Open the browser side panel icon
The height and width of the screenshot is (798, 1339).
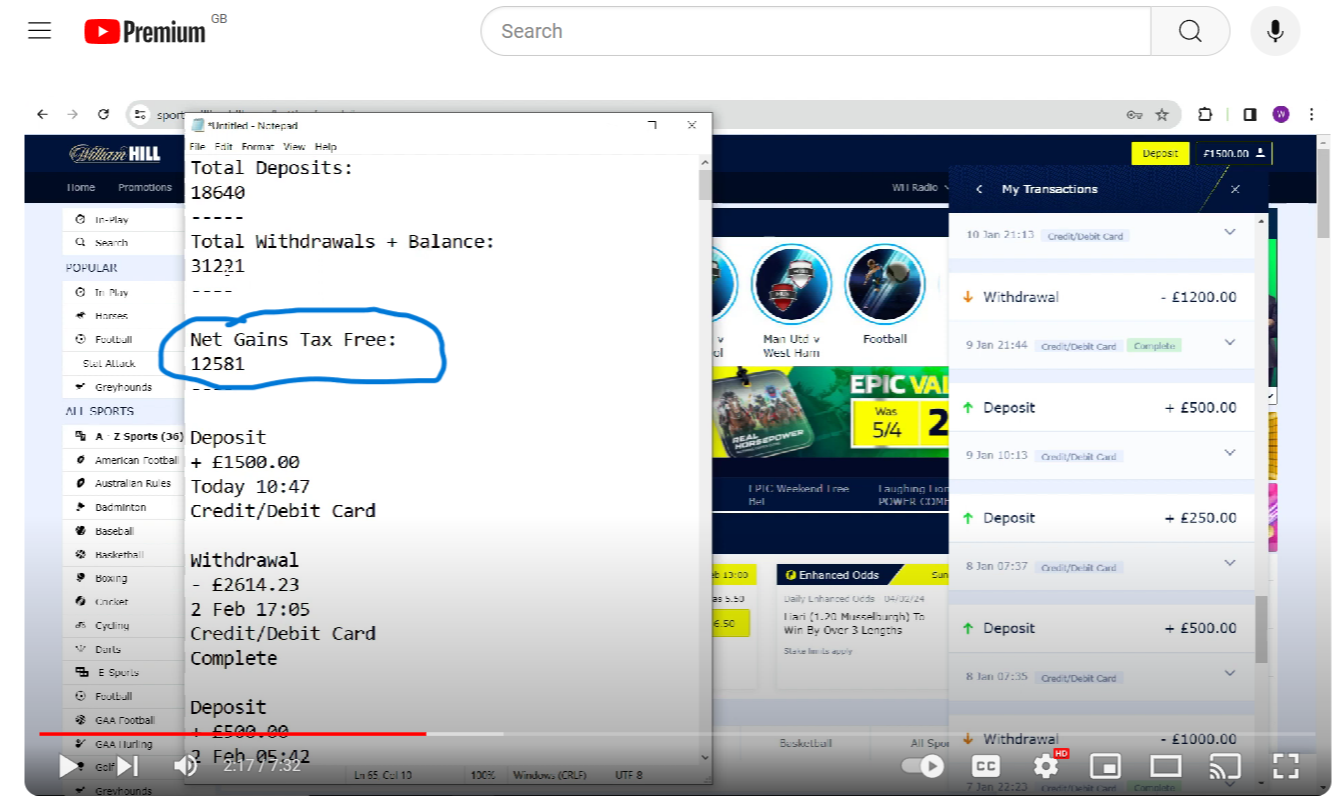pyautogui.click(x=1250, y=114)
